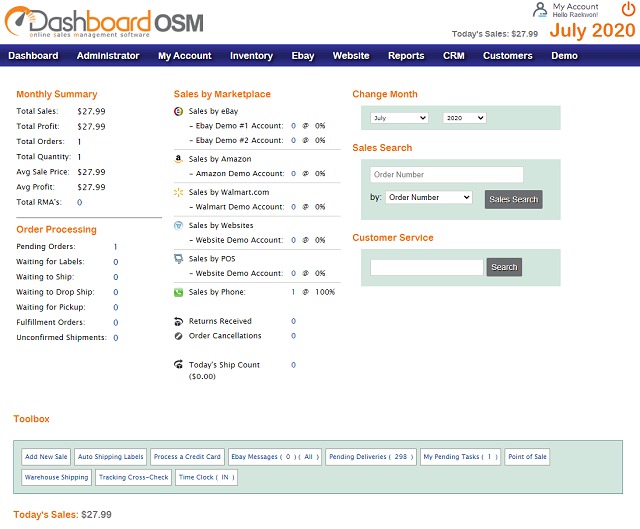Open the search-by Order Number dropdown
Image resolution: width=640 pixels, height=529 pixels.
[429, 198]
